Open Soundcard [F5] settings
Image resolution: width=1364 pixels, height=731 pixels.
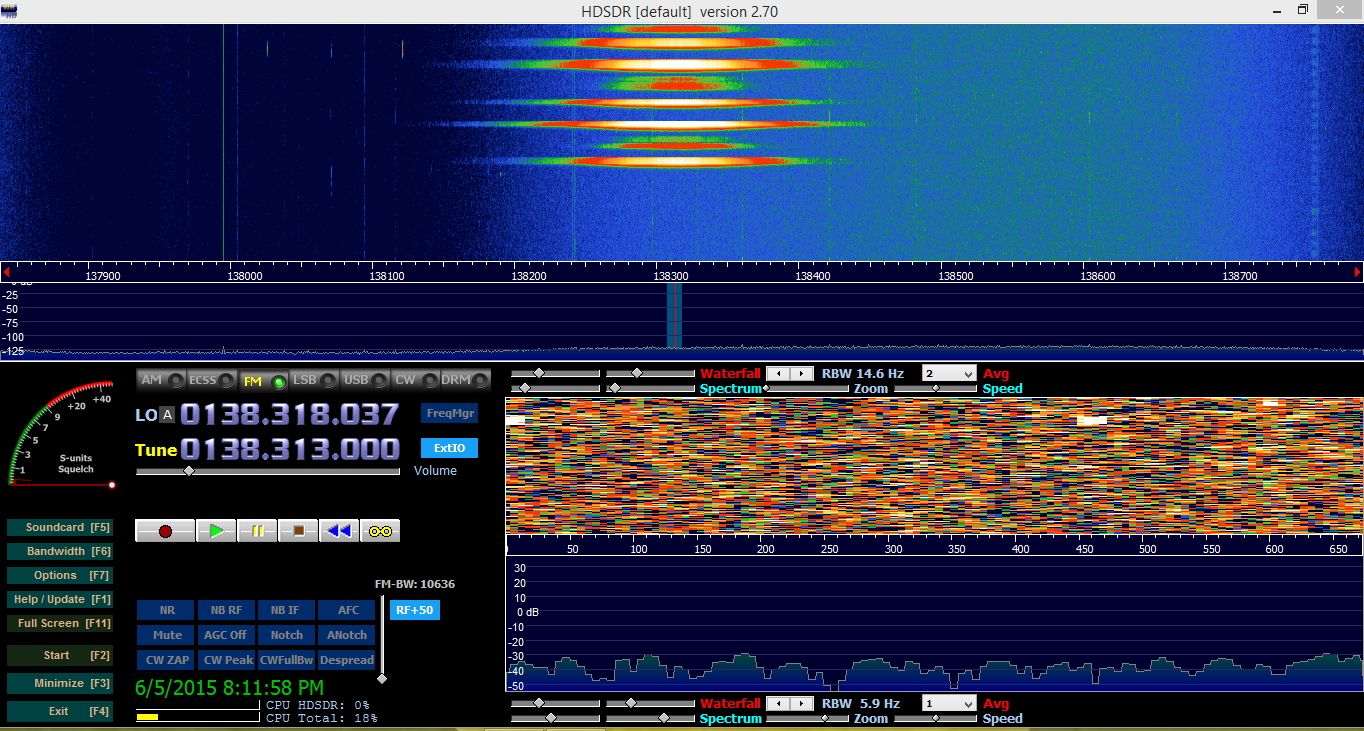coord(59,527)
